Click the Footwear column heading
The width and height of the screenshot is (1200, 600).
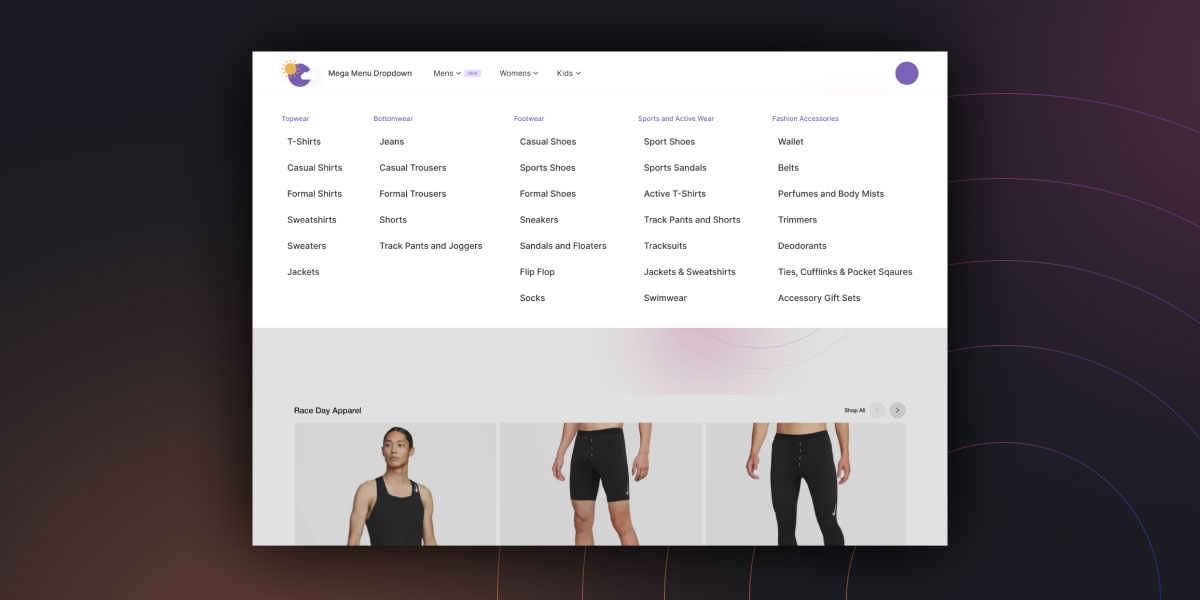click(x=529, y=119)
